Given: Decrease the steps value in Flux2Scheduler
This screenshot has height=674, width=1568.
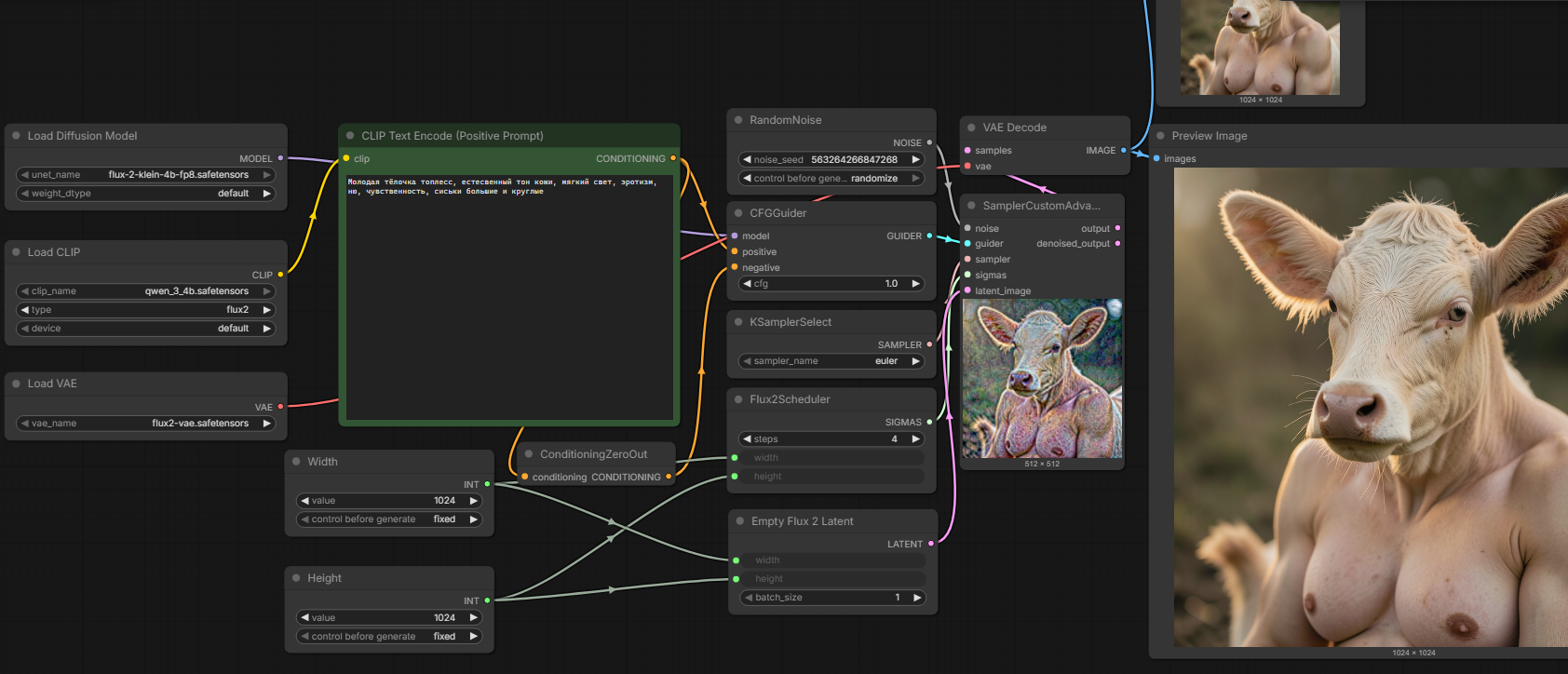Looking at the screenshot, I should [x=747, y=438].
